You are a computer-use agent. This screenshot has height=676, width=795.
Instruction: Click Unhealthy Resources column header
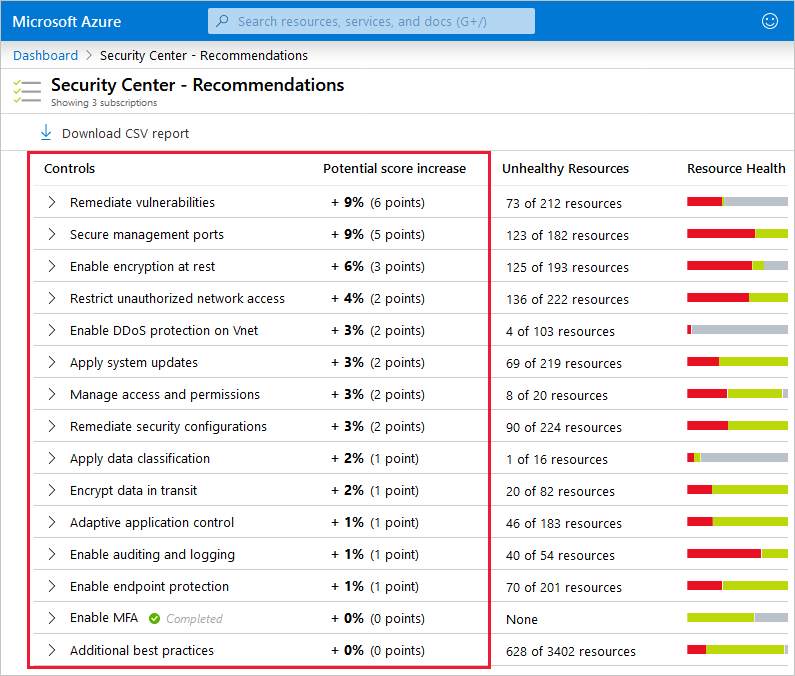[565, 168]
